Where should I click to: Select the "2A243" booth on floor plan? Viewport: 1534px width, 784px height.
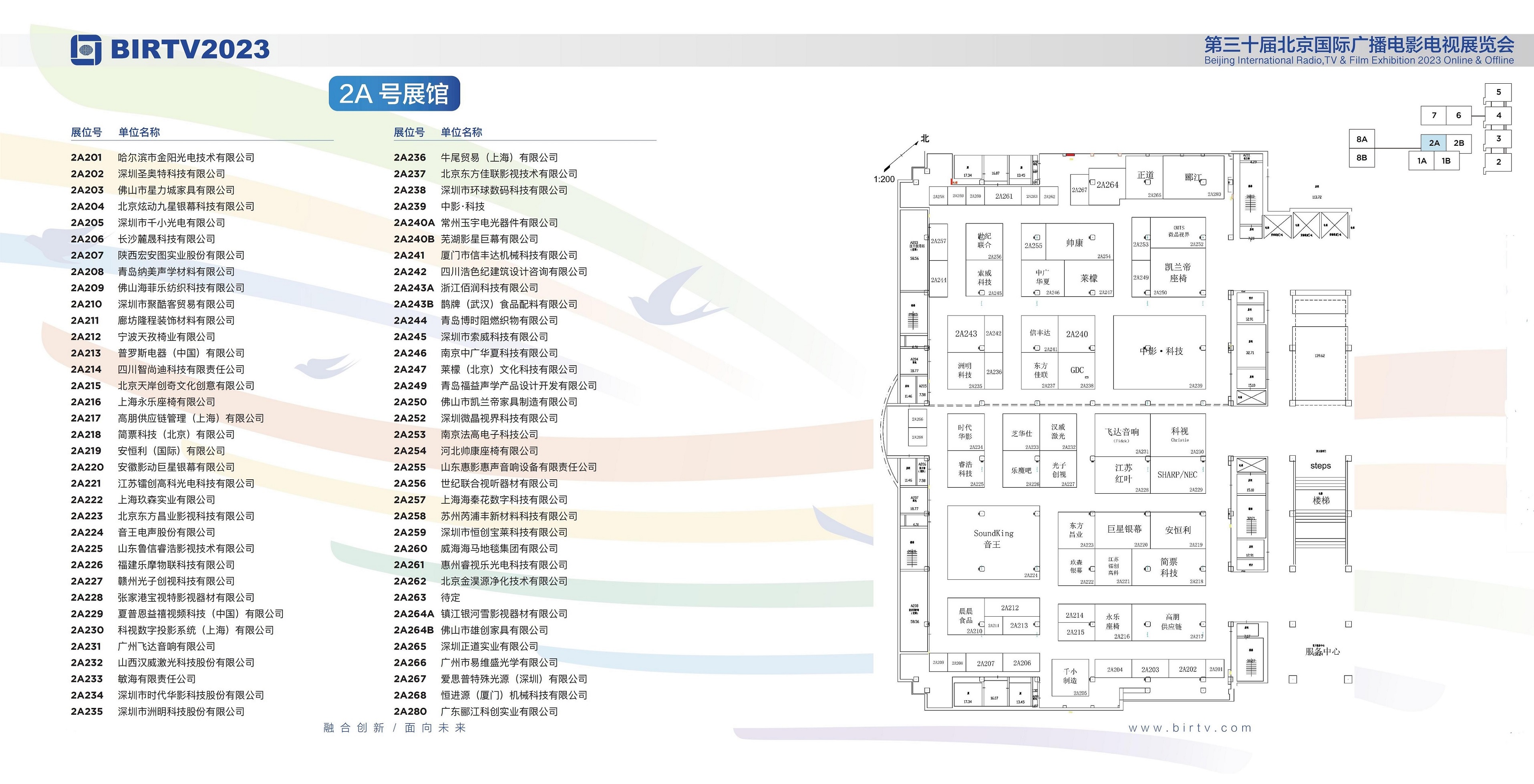tap(966, 334)
